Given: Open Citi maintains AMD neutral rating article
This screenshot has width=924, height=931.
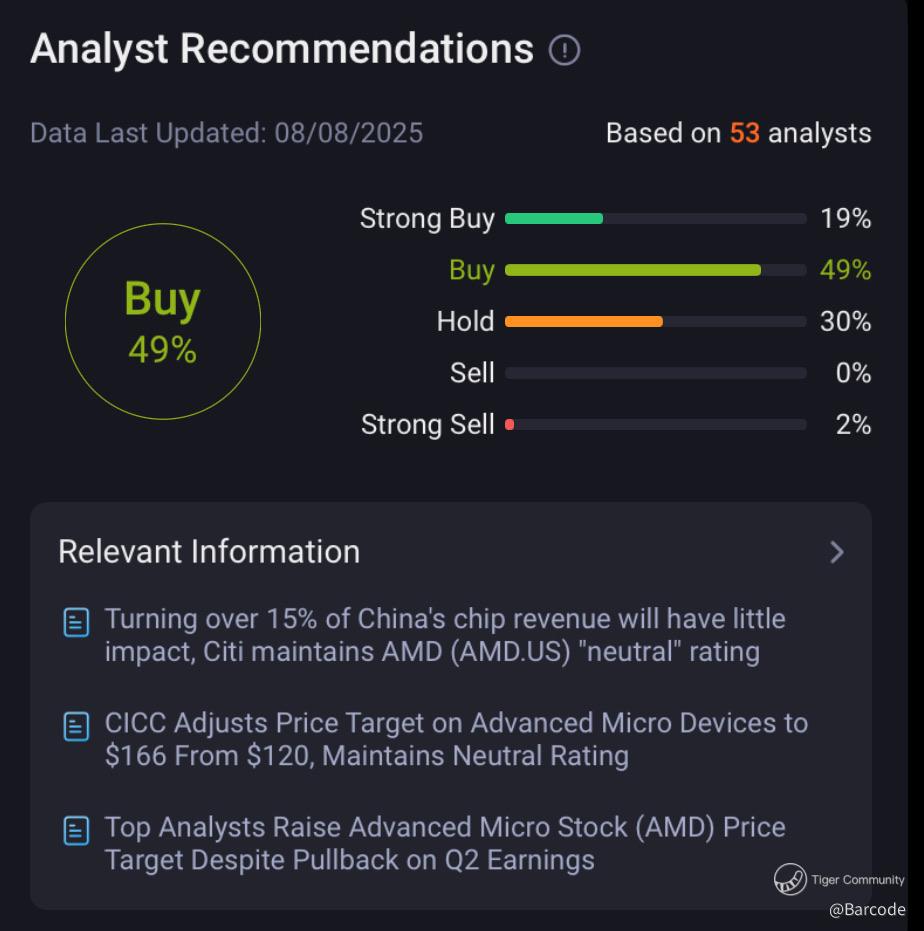Looking at the screenshot, I should tap(444, 636).
